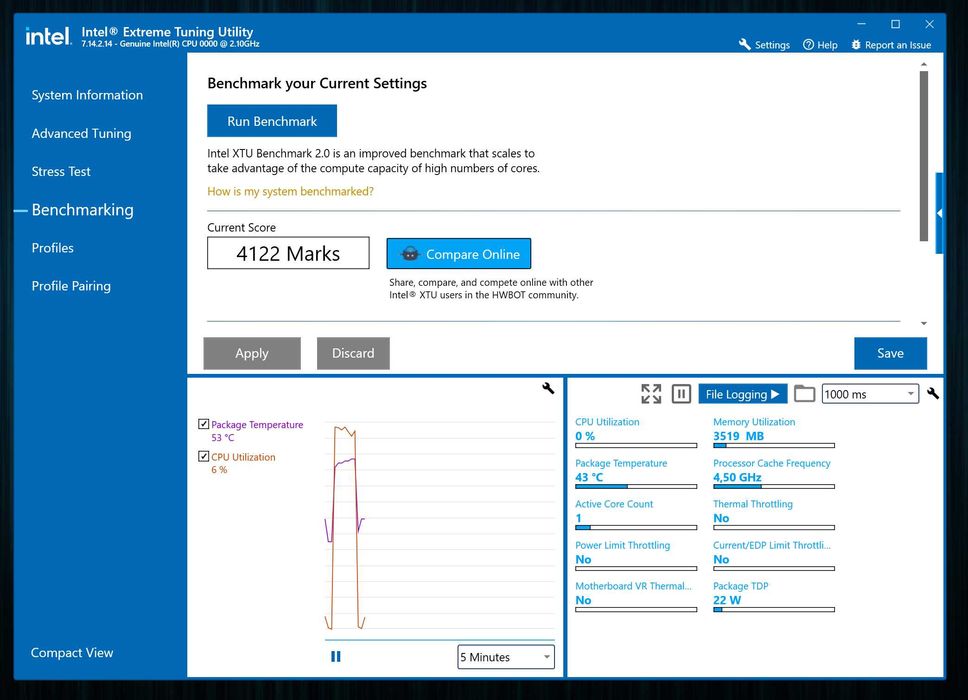Viewport: 968px width, 700px height.
Task: Expand the right side collapse arrow tab
Action: click(940, 213)
